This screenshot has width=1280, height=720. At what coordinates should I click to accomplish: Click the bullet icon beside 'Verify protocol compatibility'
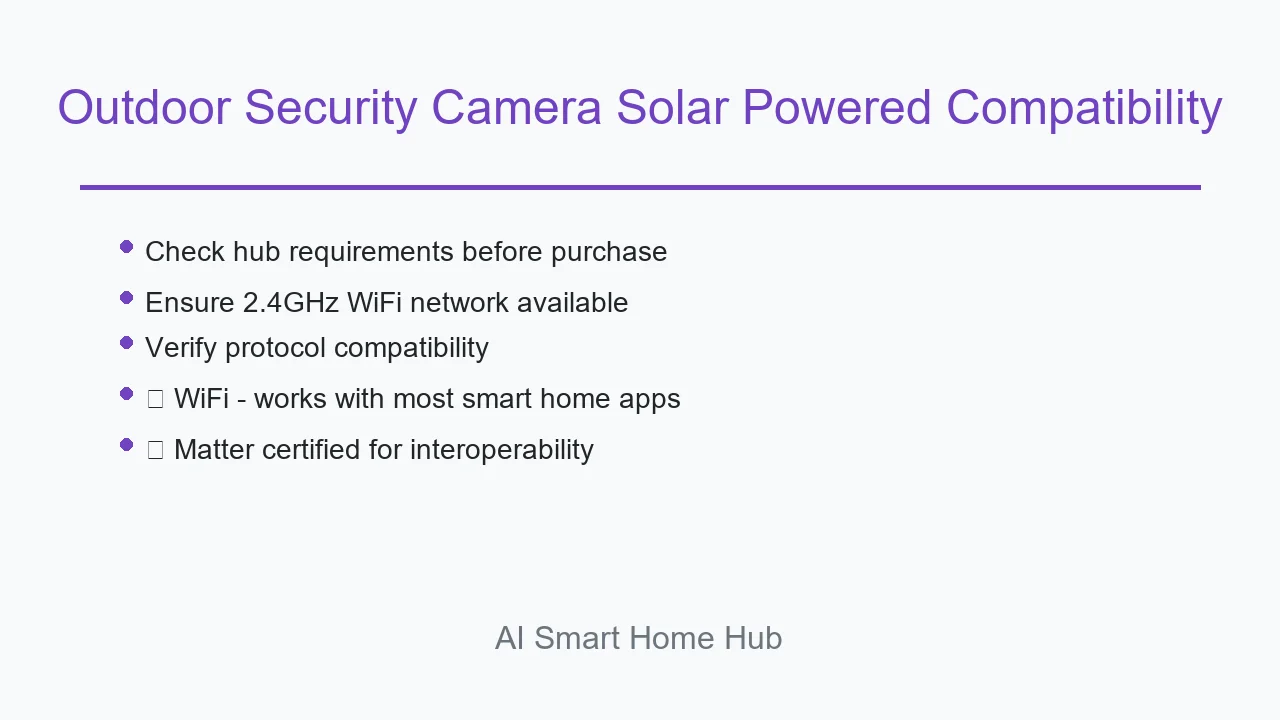coord(126,343)
